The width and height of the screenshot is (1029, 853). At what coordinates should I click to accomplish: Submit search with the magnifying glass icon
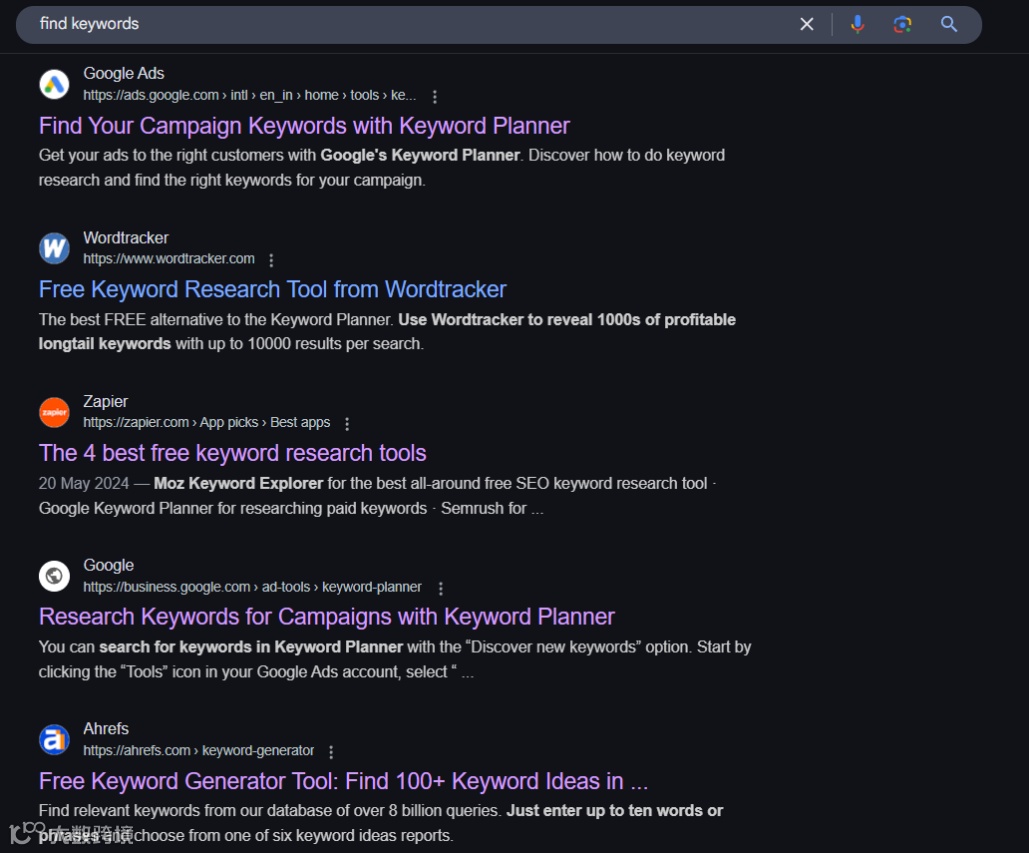pos(948,24)
